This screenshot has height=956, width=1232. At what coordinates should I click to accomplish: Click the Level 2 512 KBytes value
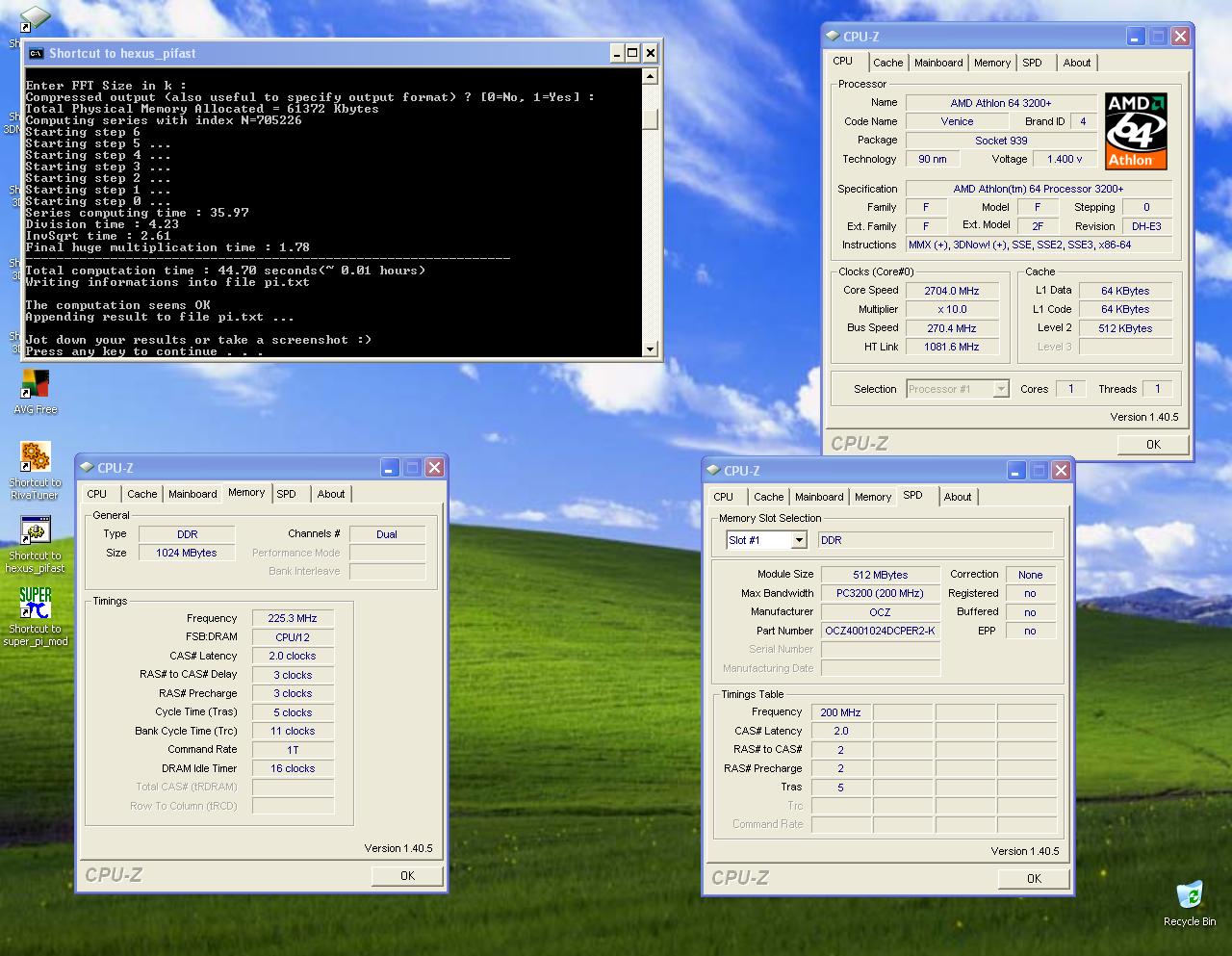tap(1125, 328)
